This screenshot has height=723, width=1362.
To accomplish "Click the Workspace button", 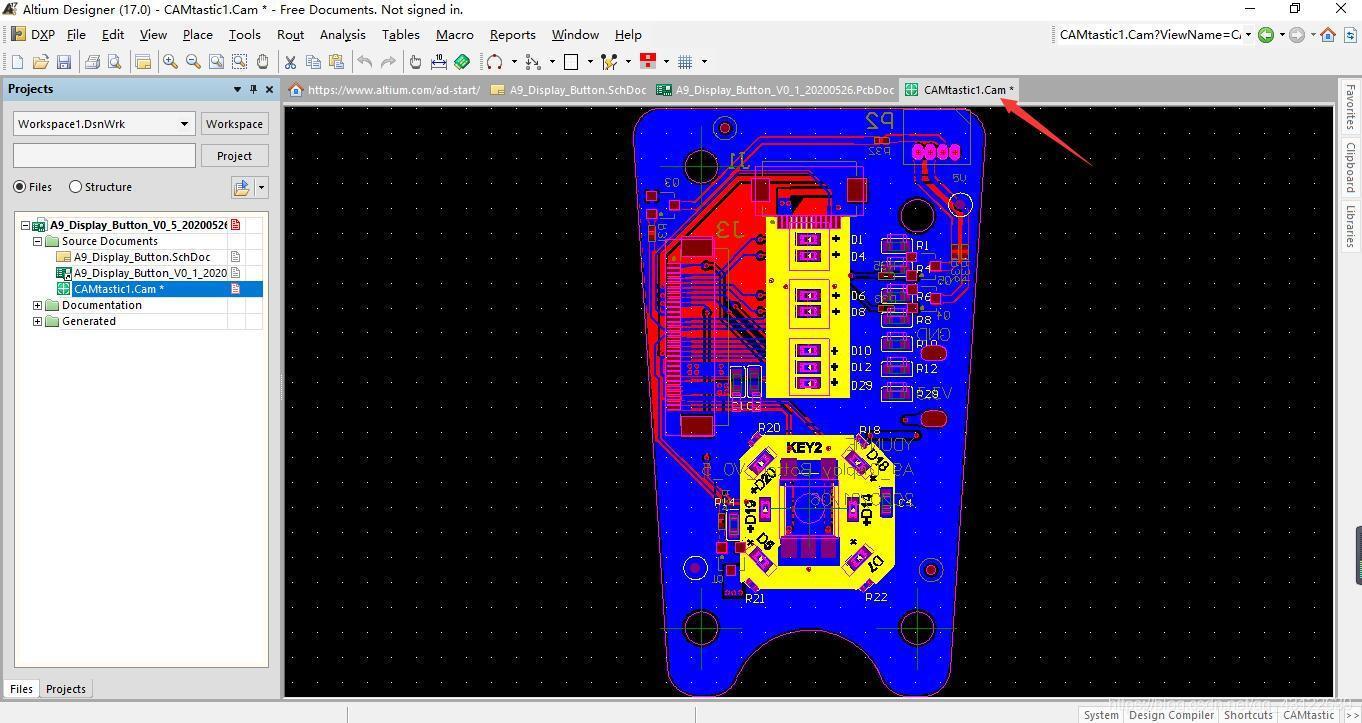I will 234,124.
